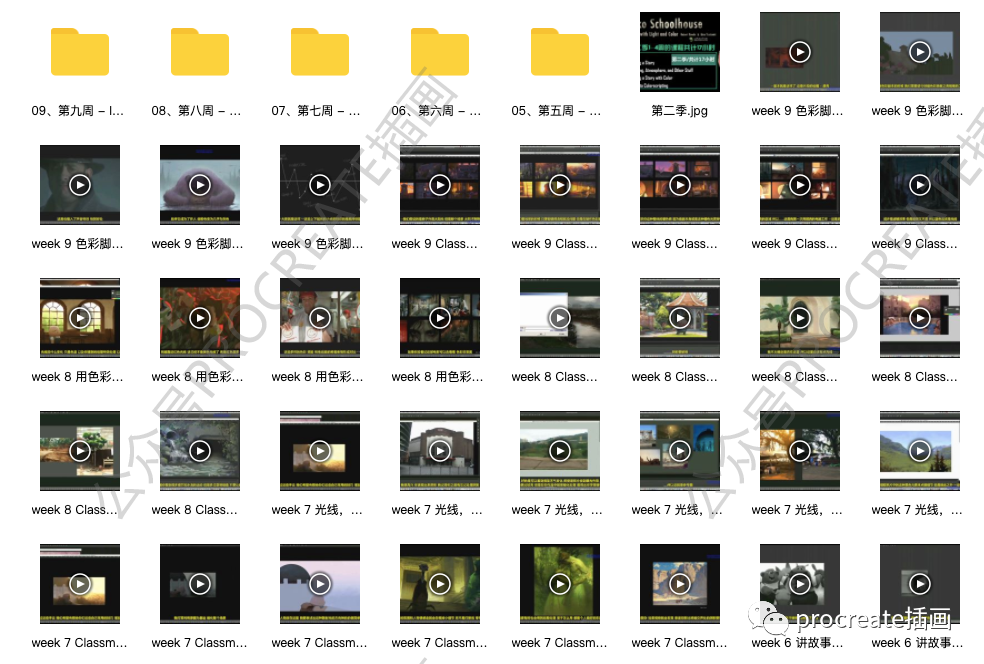Image resolution: width=984 pixels, height=664 pixels.
Task: Open the 第二季.jpg image file
Action: click(680, 52)
